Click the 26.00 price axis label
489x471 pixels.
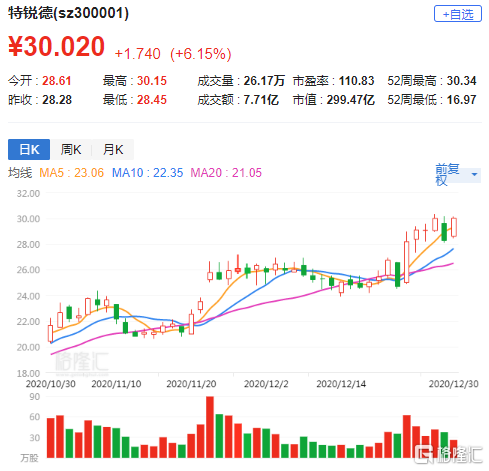point(28,270)
